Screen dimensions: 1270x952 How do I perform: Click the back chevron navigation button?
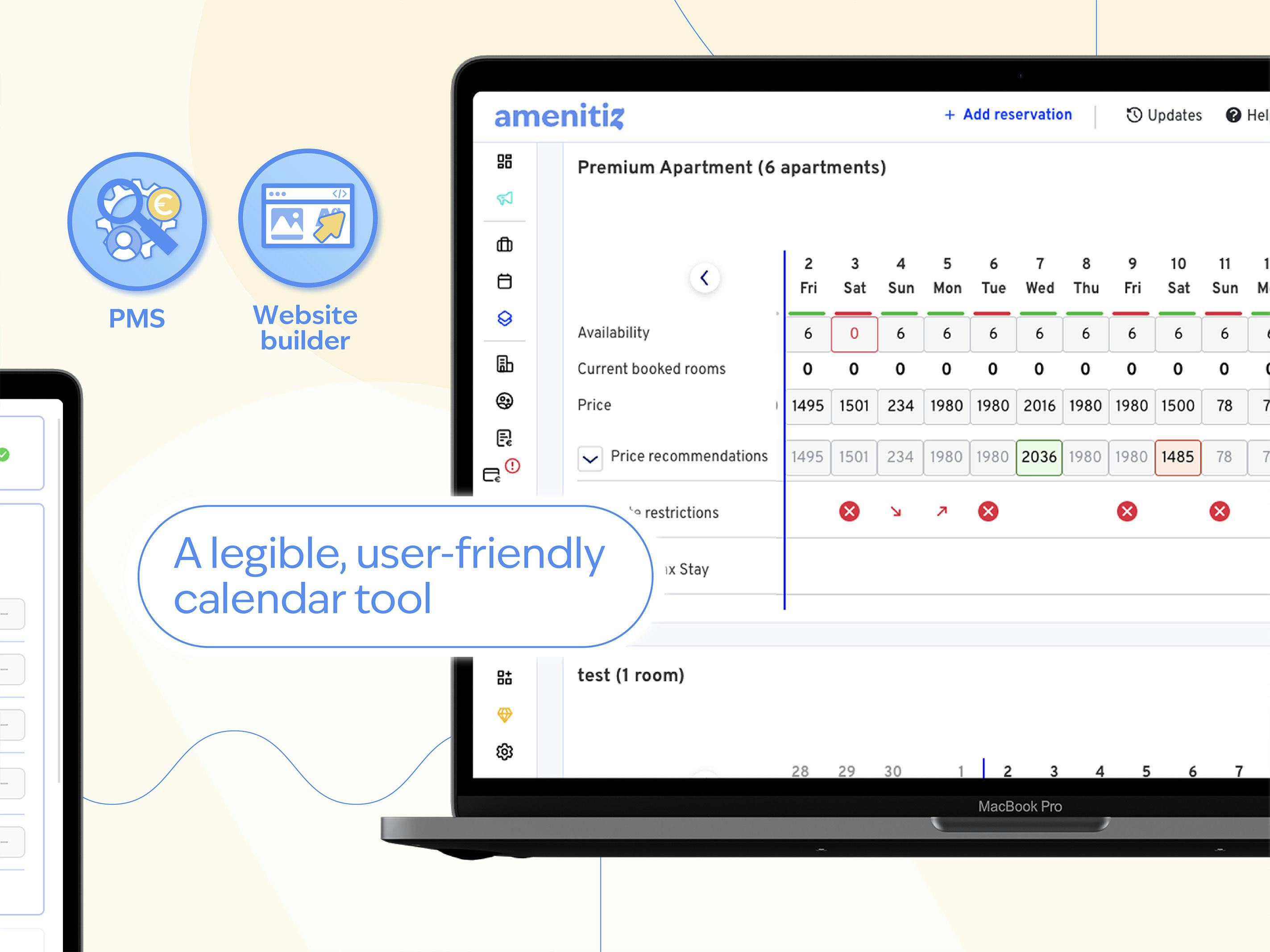(x=705, y=278)
